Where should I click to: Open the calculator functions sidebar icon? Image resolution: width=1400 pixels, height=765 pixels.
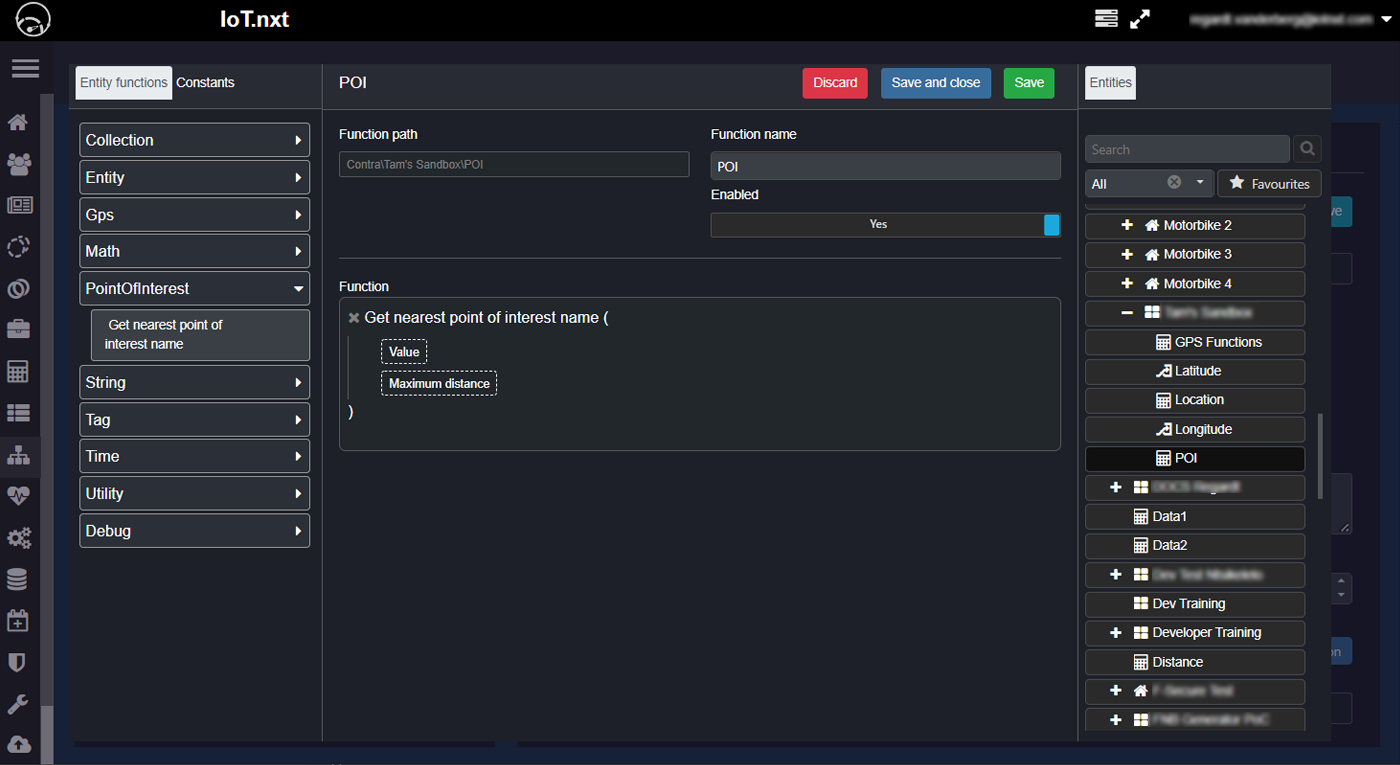(x=17, y=371)
